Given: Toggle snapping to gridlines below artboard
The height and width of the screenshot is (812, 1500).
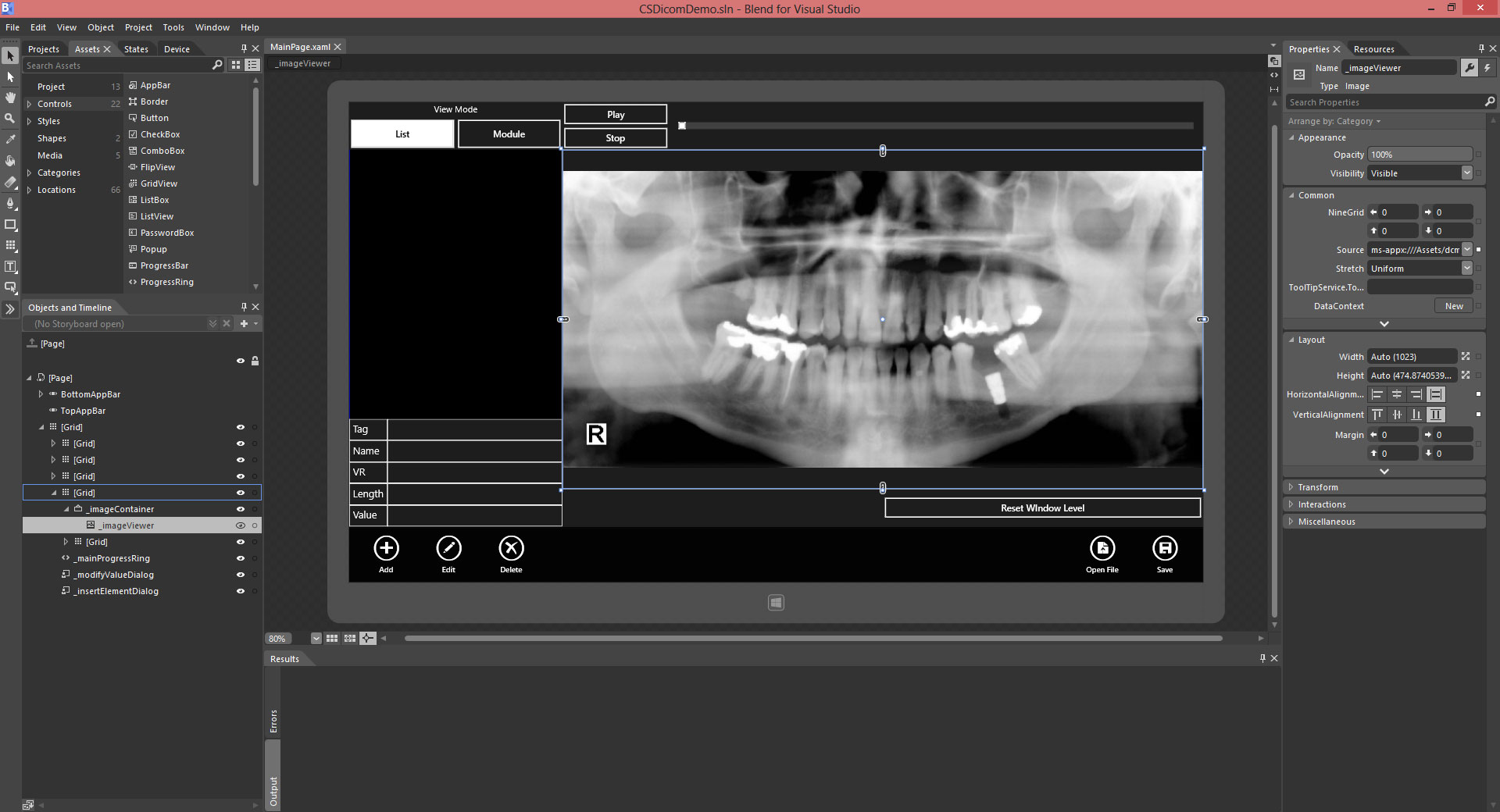Looking at the screenshot, I should (350, 639).
